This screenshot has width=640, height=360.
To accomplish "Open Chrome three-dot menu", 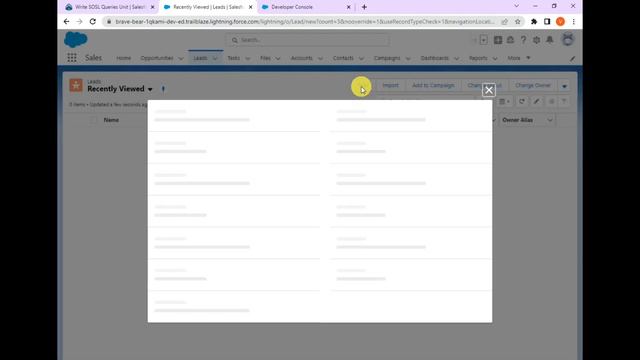I will pos(573,22).
